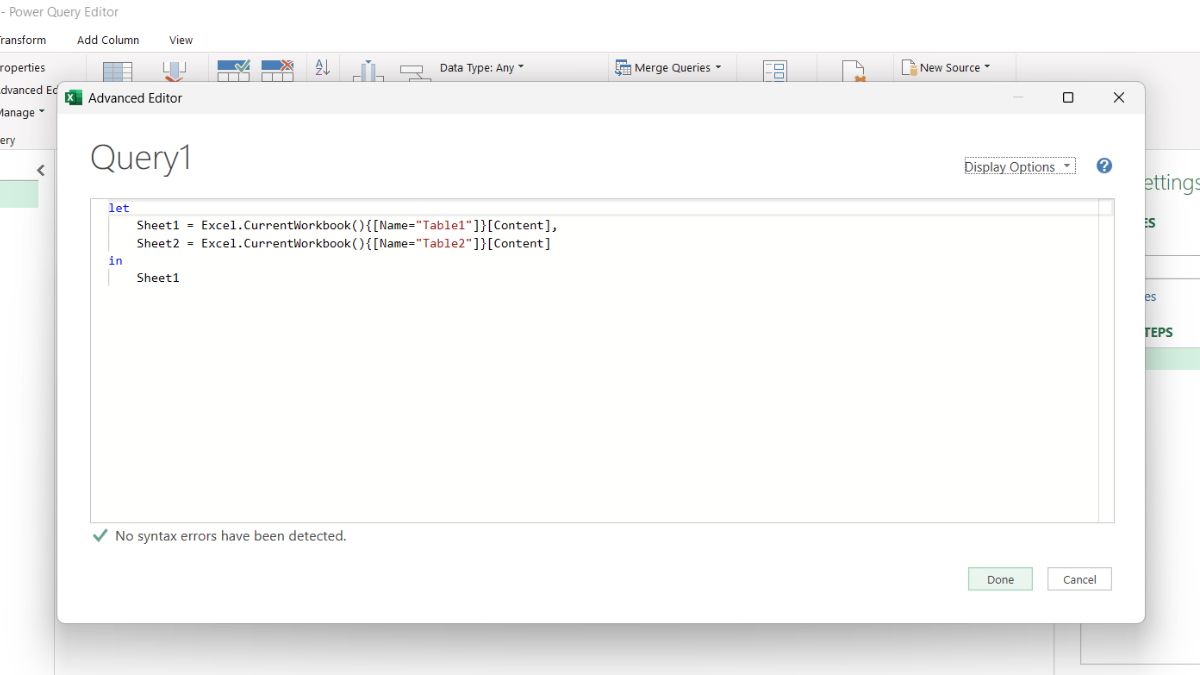Image resolution: width=1200 pixels, height=675 pixels.
Task: Click Properties in the Query ribbon group
Action: click(x=22, y=68)
